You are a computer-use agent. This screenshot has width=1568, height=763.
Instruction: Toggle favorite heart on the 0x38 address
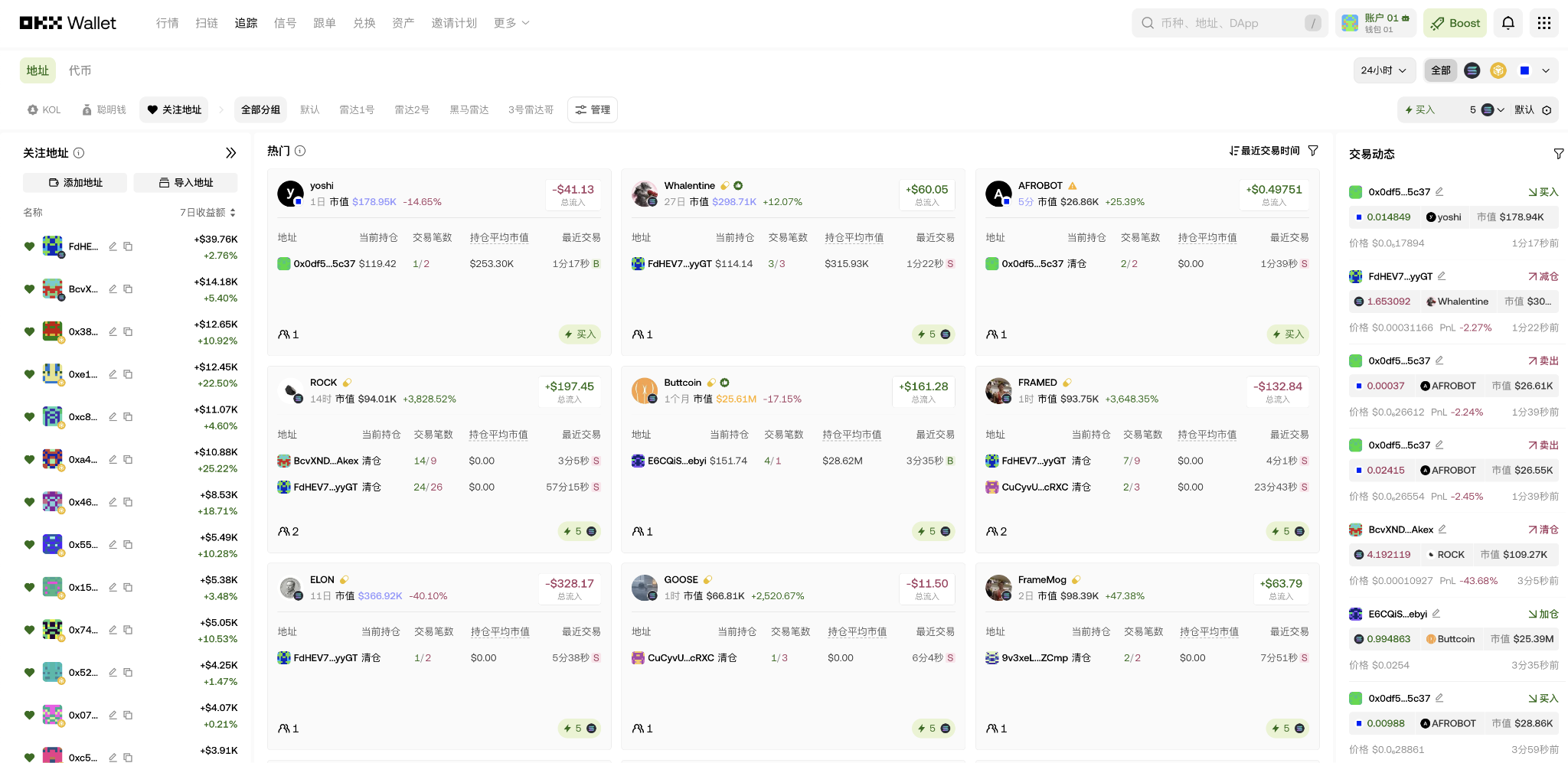[29, 331]
